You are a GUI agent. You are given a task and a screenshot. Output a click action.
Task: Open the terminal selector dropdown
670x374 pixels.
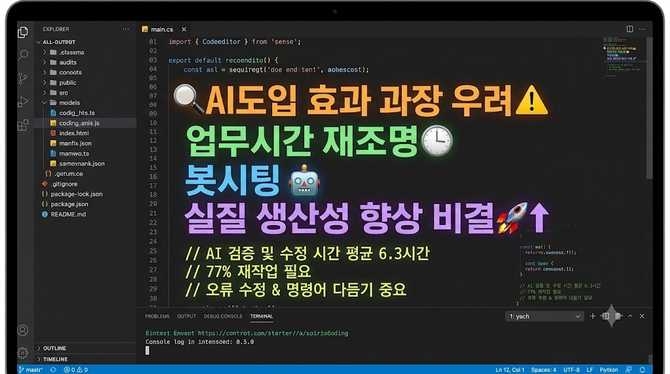(545, 316)
